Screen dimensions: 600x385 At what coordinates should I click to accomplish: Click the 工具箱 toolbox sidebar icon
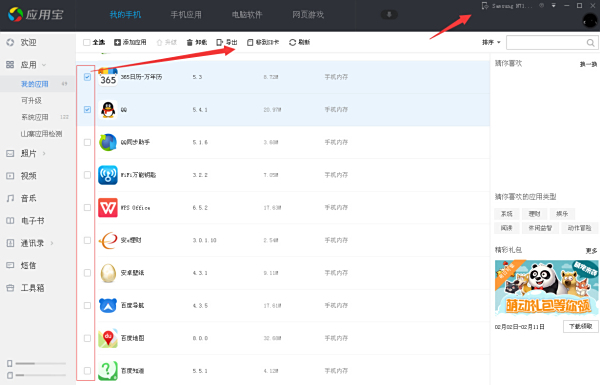[10, 288]
